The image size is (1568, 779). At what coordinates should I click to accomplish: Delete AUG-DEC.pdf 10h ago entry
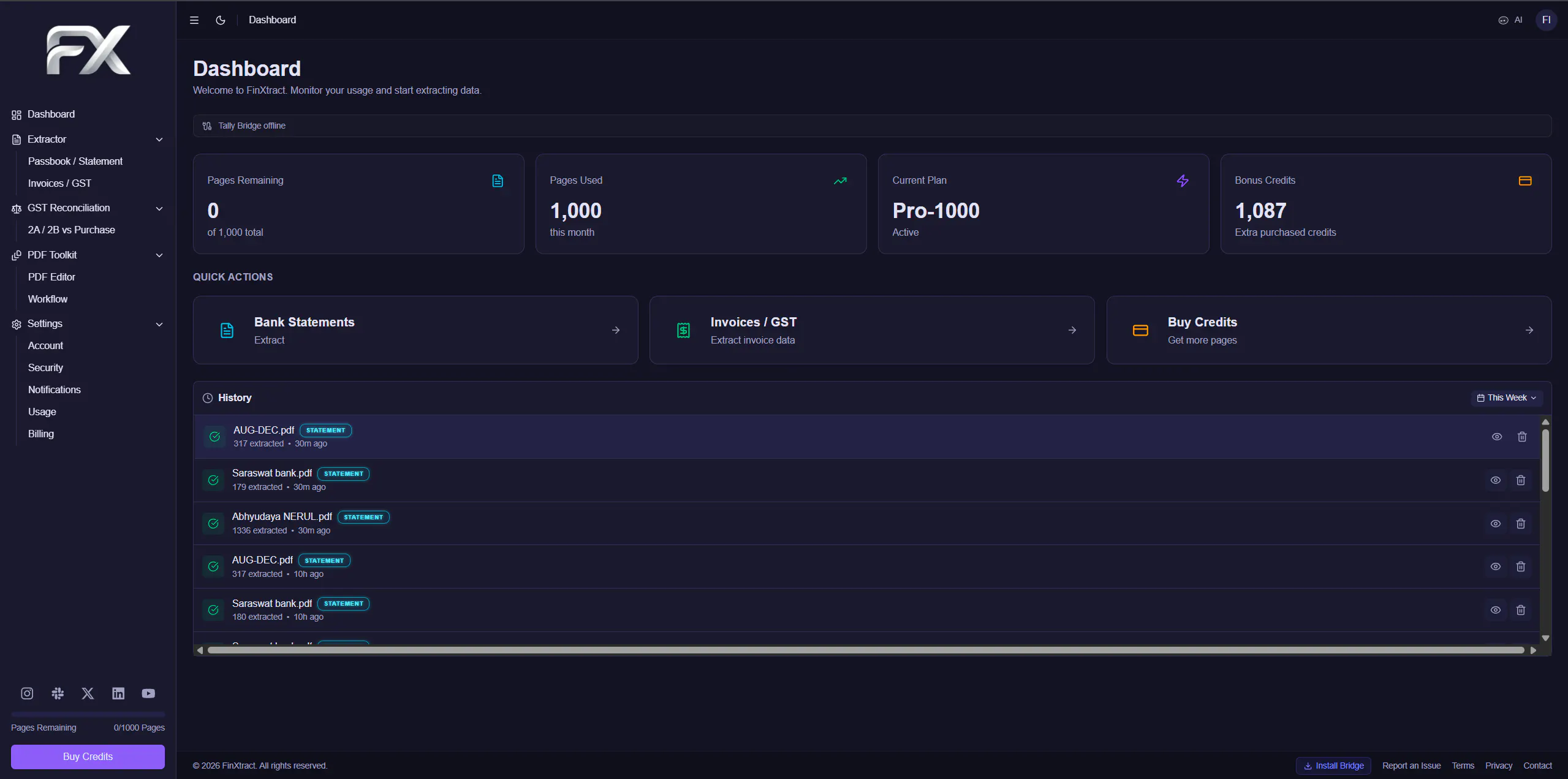tap(1521, 567)
